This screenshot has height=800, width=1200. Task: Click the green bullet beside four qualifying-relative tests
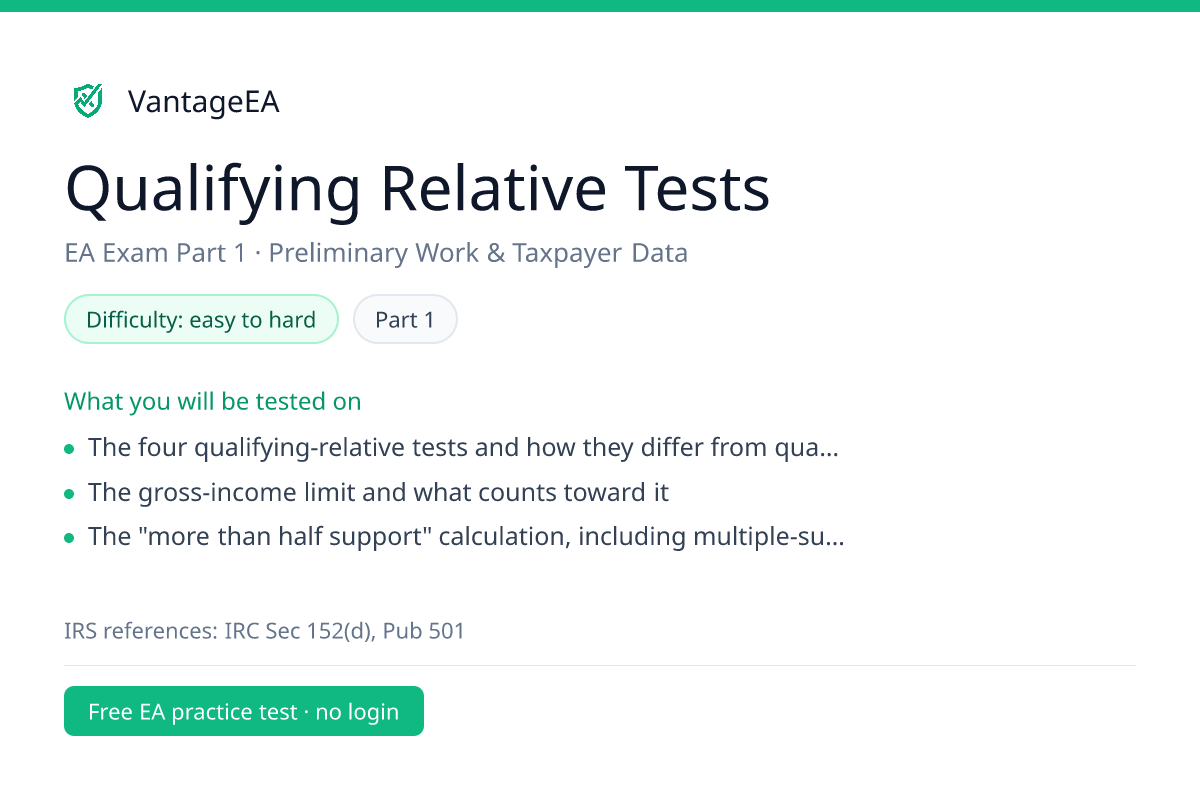[69, 449]
